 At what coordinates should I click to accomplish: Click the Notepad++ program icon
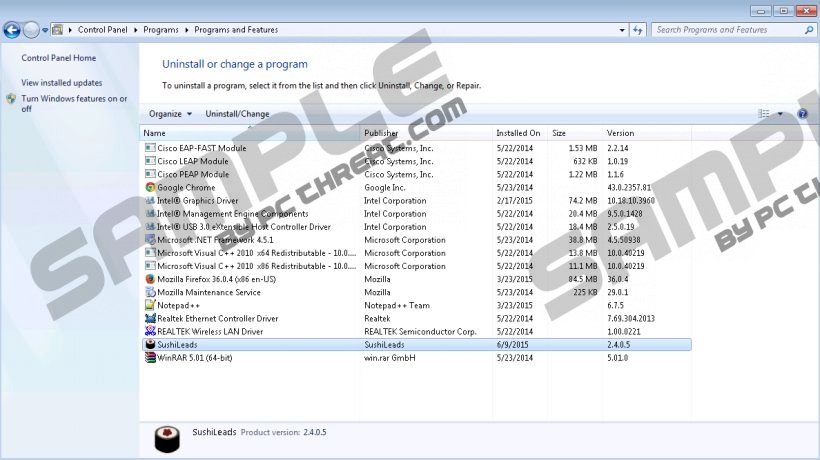click(x=150, y=305)
